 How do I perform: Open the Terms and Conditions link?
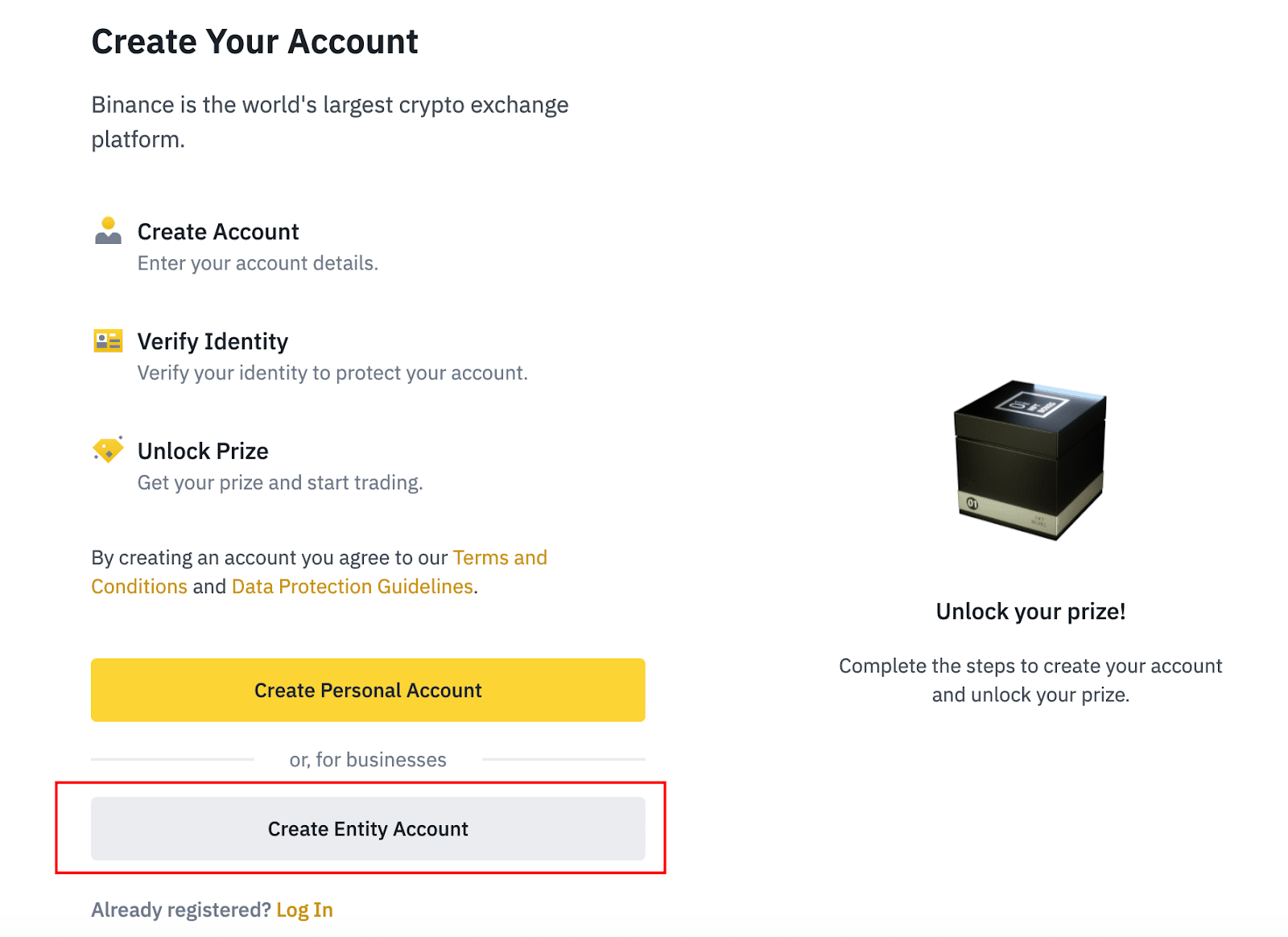(320, 572)
